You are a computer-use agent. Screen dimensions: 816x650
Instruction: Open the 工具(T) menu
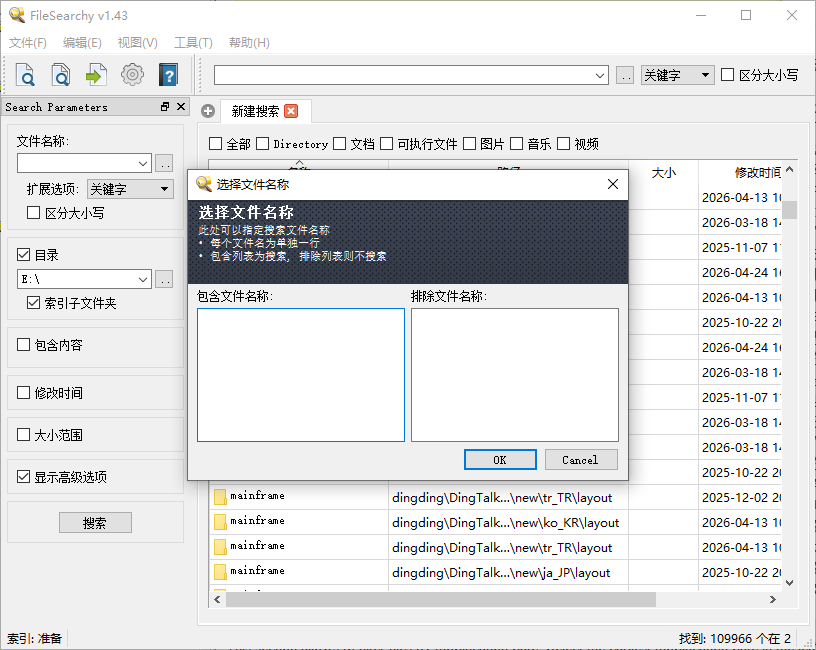(193, 43)
